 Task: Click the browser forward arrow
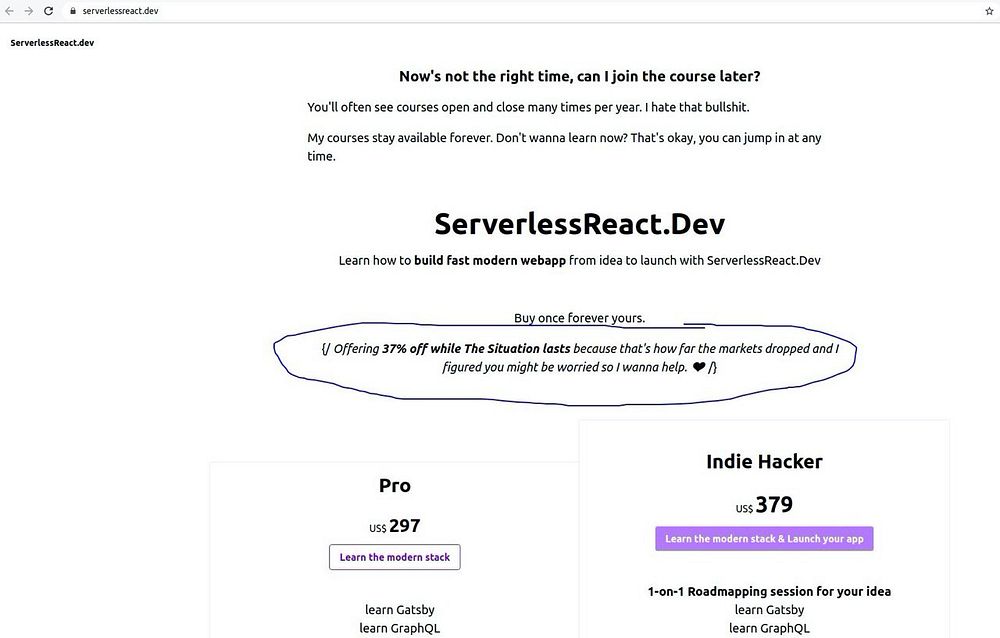29,11
